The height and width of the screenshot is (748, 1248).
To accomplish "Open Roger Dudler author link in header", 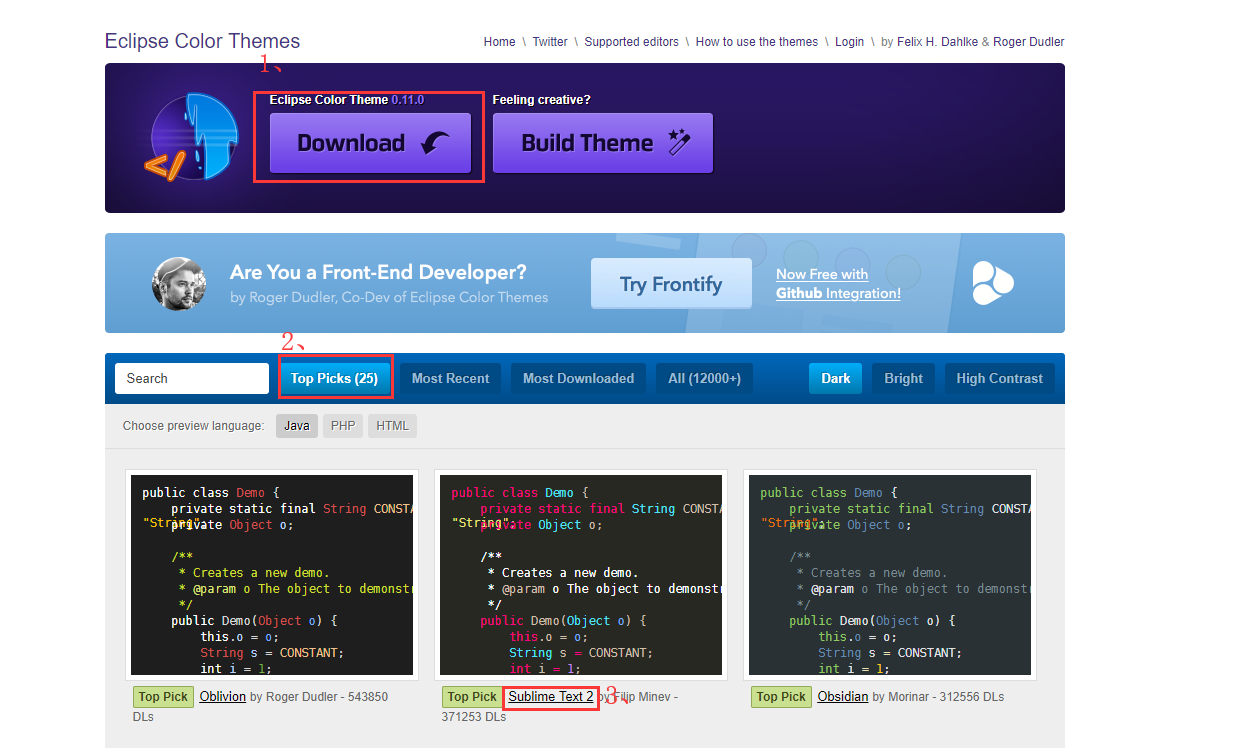I will point(1029,42).
